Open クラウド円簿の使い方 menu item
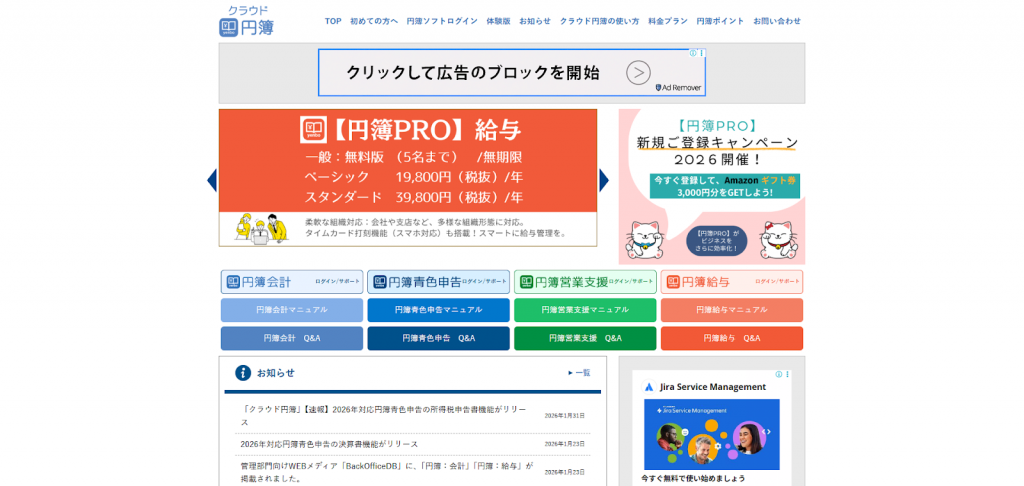The height and width of the screenshot is (486, 1024). pos(599,21)
